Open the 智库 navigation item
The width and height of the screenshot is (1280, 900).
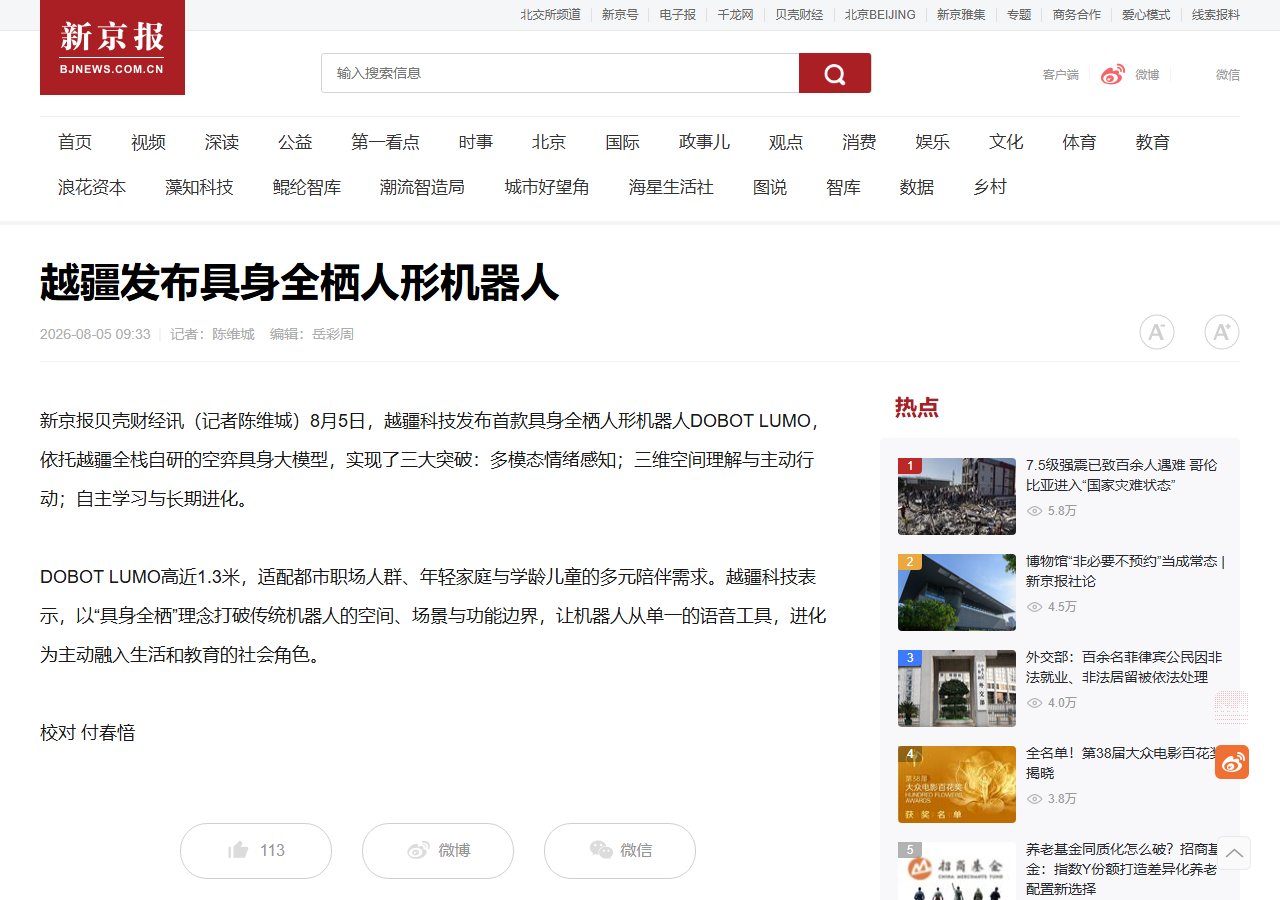tap(843, 187)
